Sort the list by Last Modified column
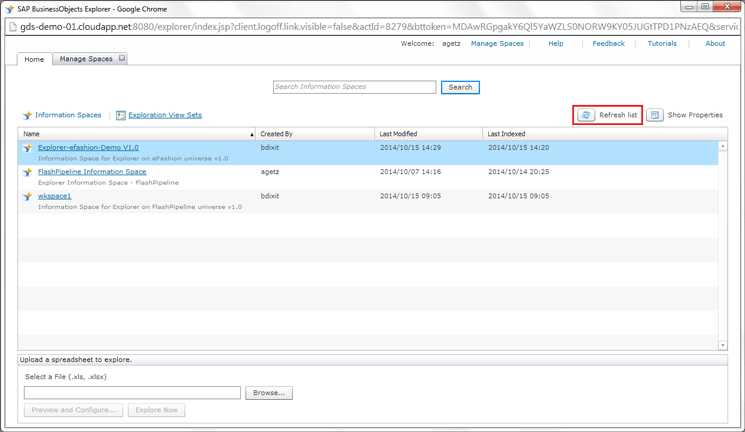The height and width of the screenshot is (432, 745). [428, 134]
